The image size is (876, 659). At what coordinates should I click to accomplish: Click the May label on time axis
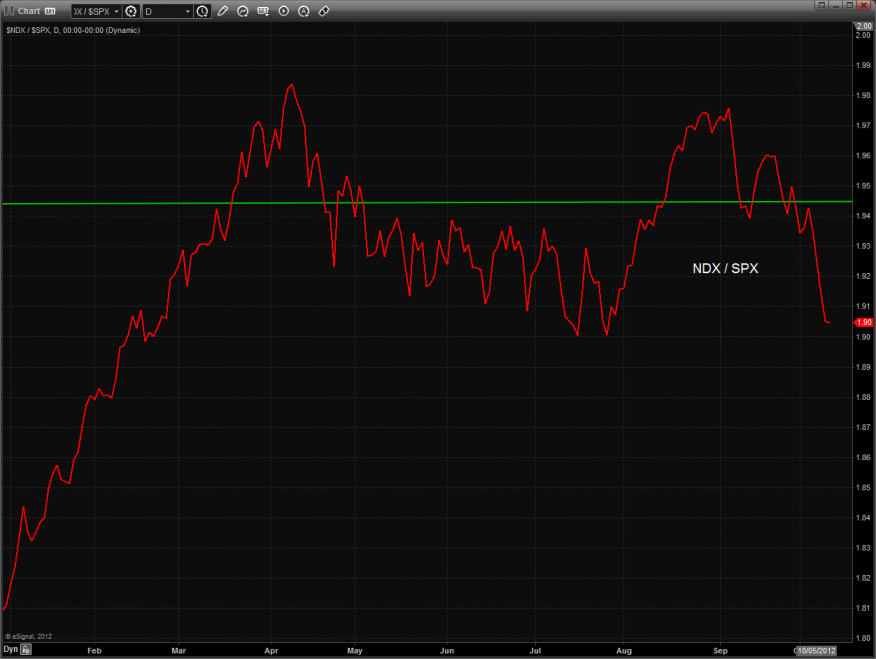pos(355,651)
